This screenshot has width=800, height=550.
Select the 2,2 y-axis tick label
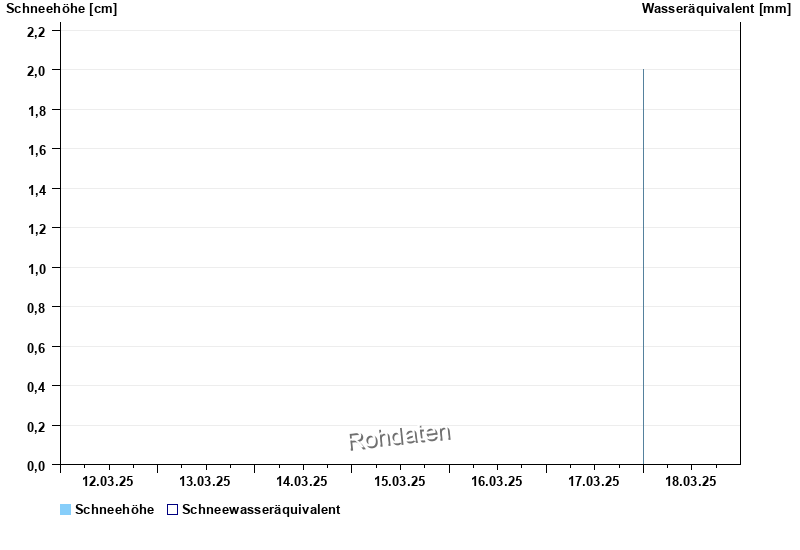pos(36,32)
